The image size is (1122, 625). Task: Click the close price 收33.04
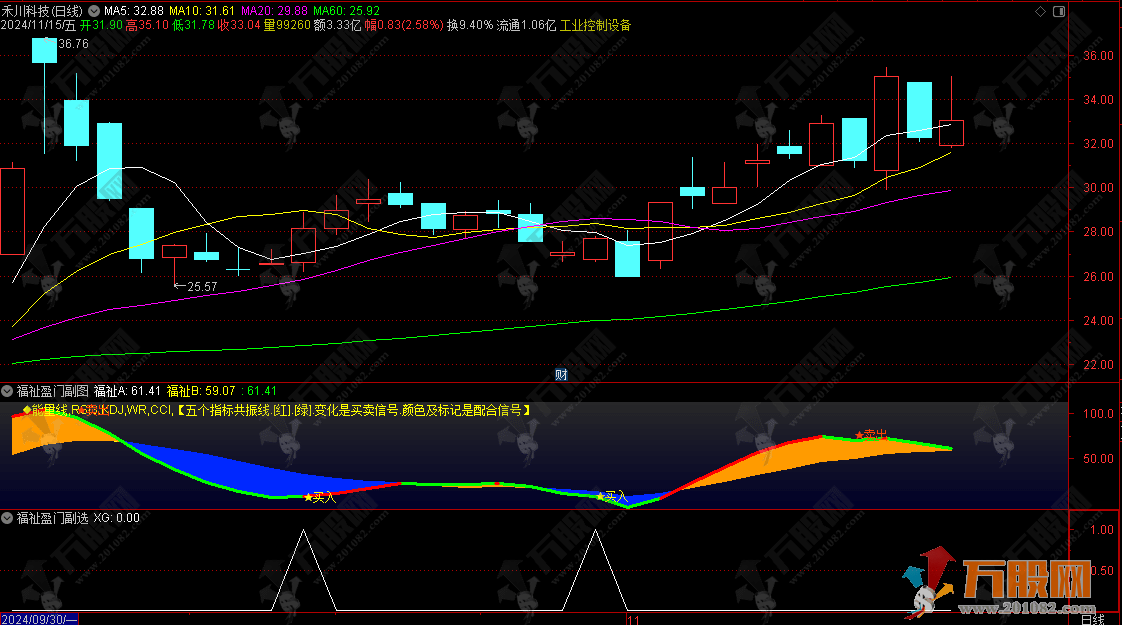tap(239, 25)
